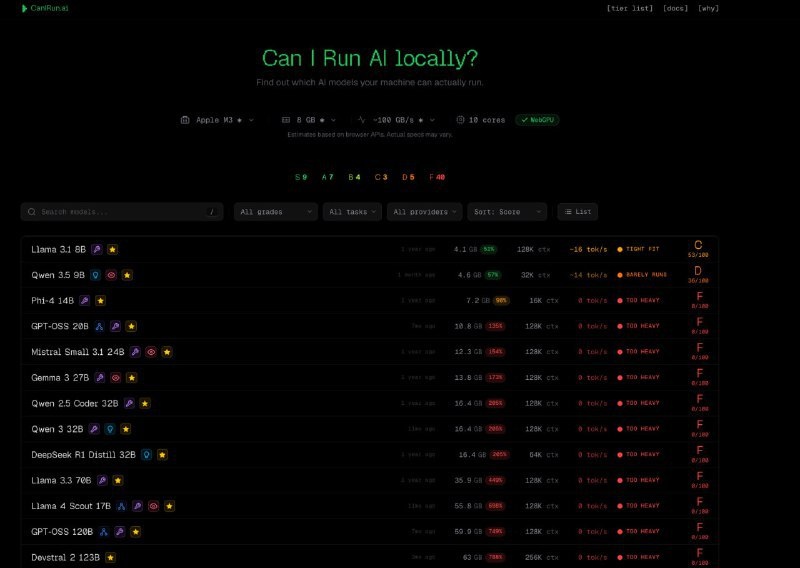Toggle the C 3 grade filter
Viewport: 800px width, 568px height.
point(381,177)
